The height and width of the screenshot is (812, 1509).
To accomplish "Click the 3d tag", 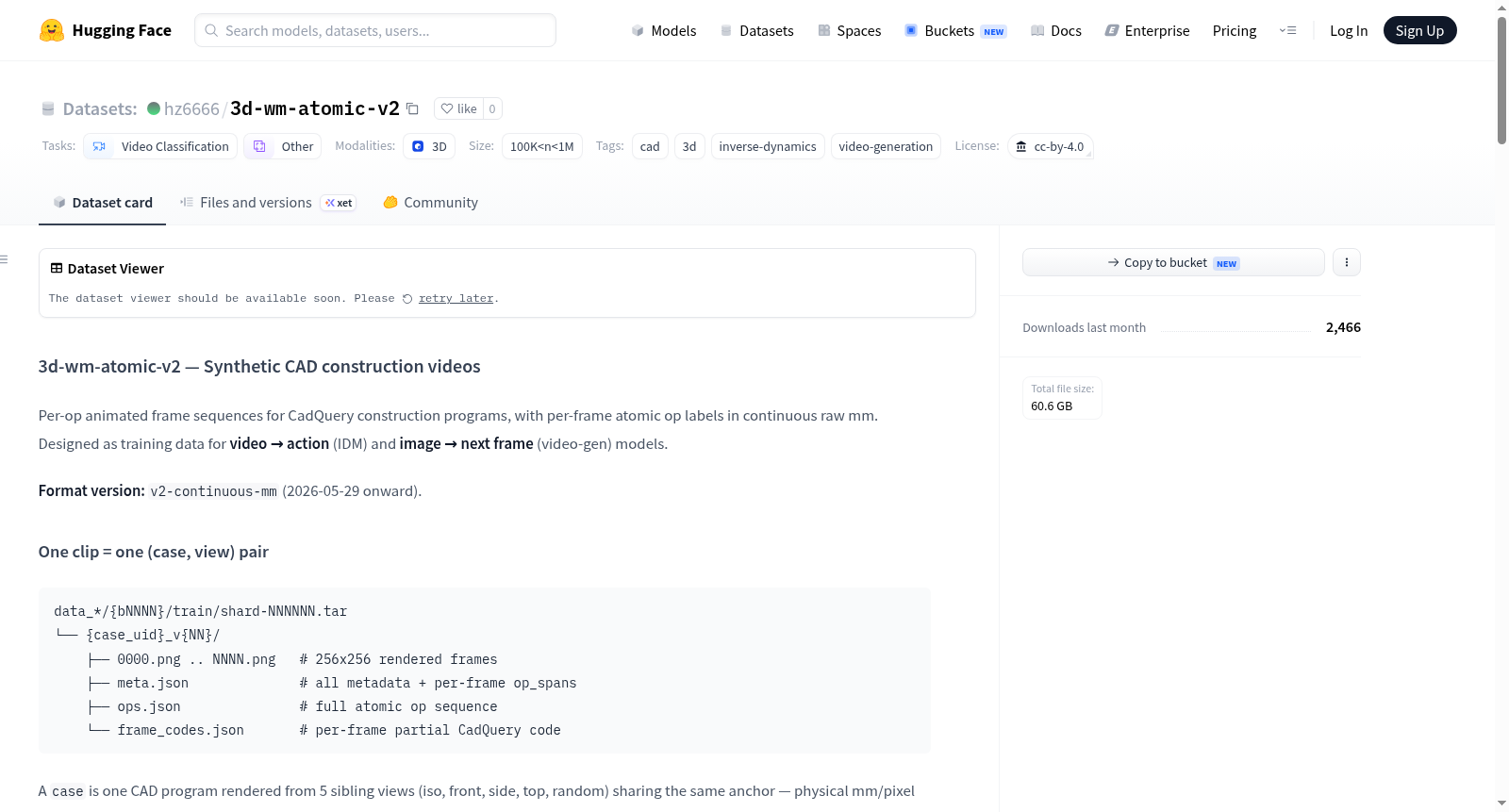I will 689,146.
